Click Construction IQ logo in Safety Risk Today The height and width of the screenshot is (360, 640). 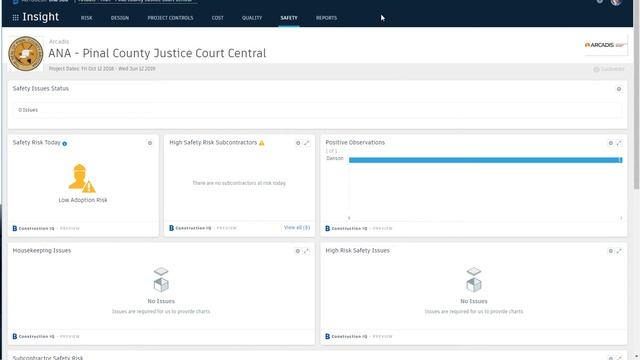pyautogui.click(x=33, y=229)
